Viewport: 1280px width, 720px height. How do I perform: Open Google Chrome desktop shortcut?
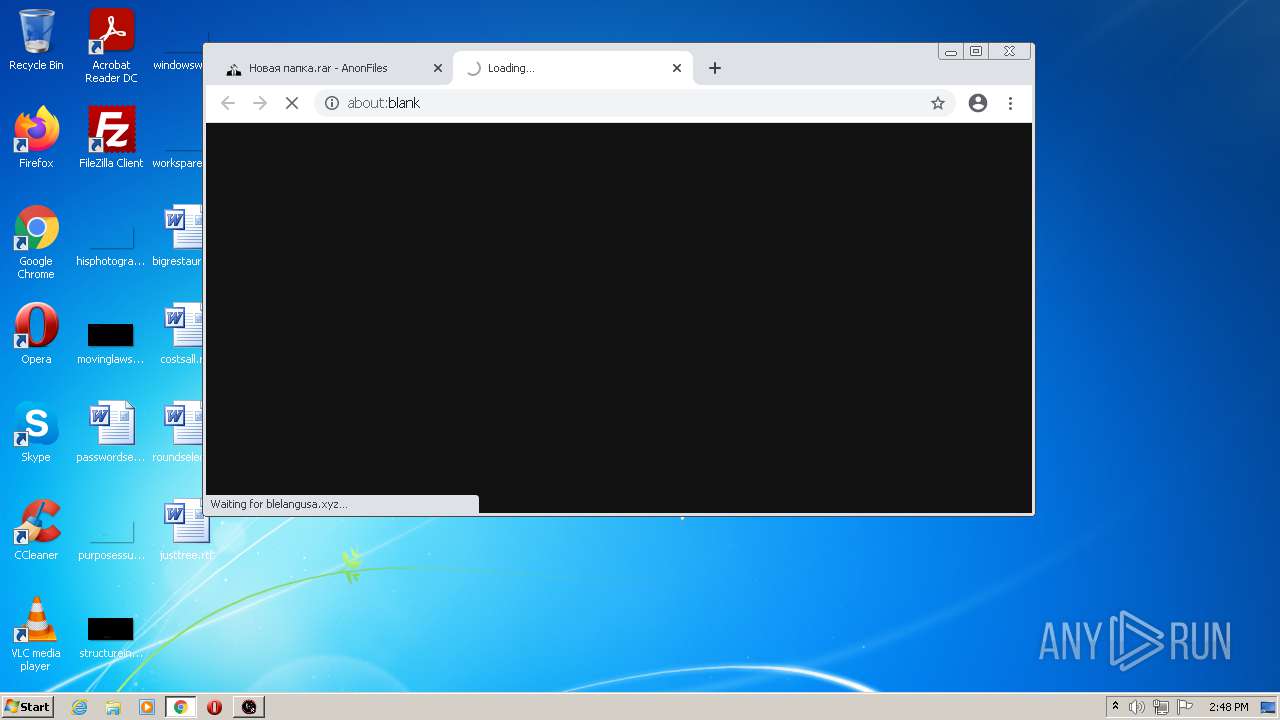pos(36,242)
